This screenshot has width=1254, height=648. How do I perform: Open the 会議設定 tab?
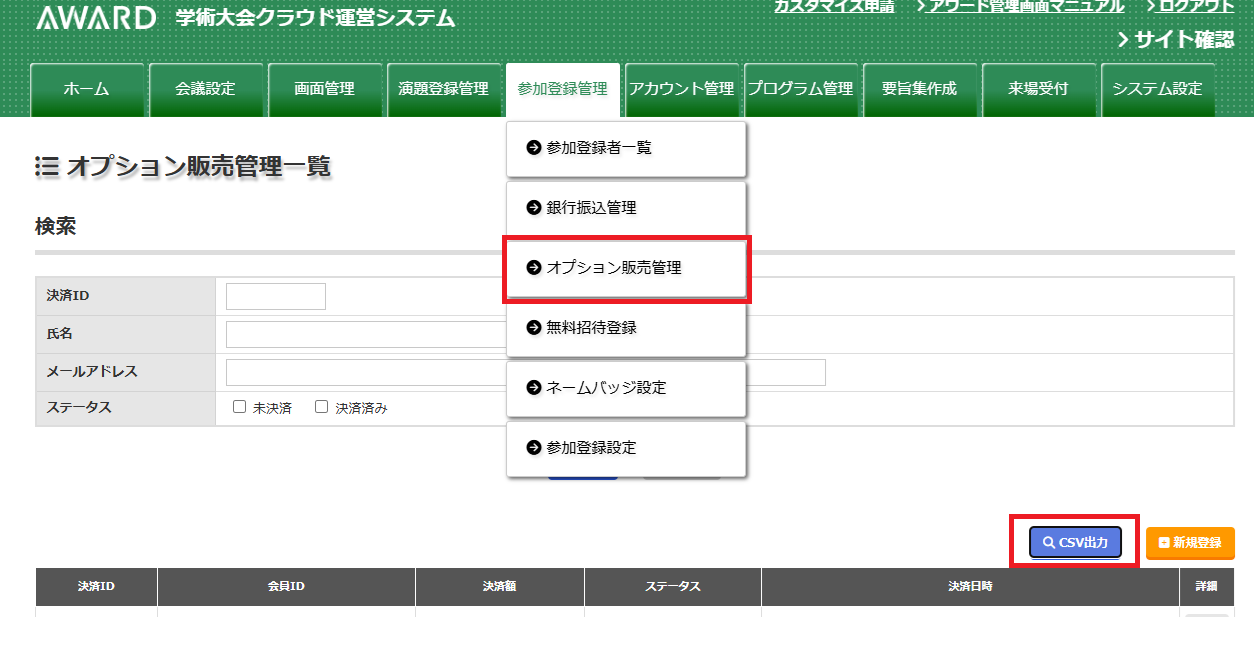pos(206,89)
